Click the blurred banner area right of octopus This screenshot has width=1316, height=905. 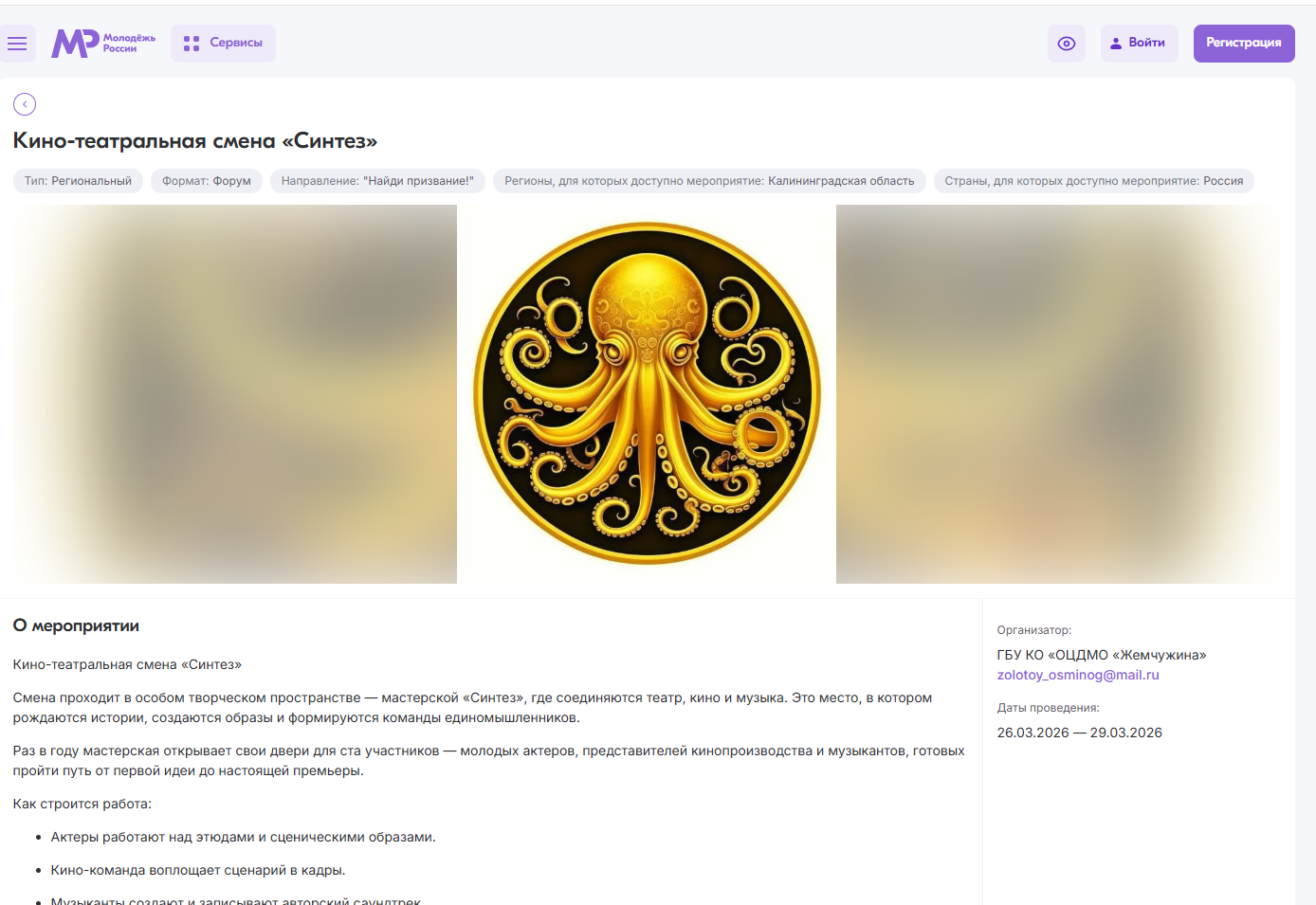coord(1057,393)
